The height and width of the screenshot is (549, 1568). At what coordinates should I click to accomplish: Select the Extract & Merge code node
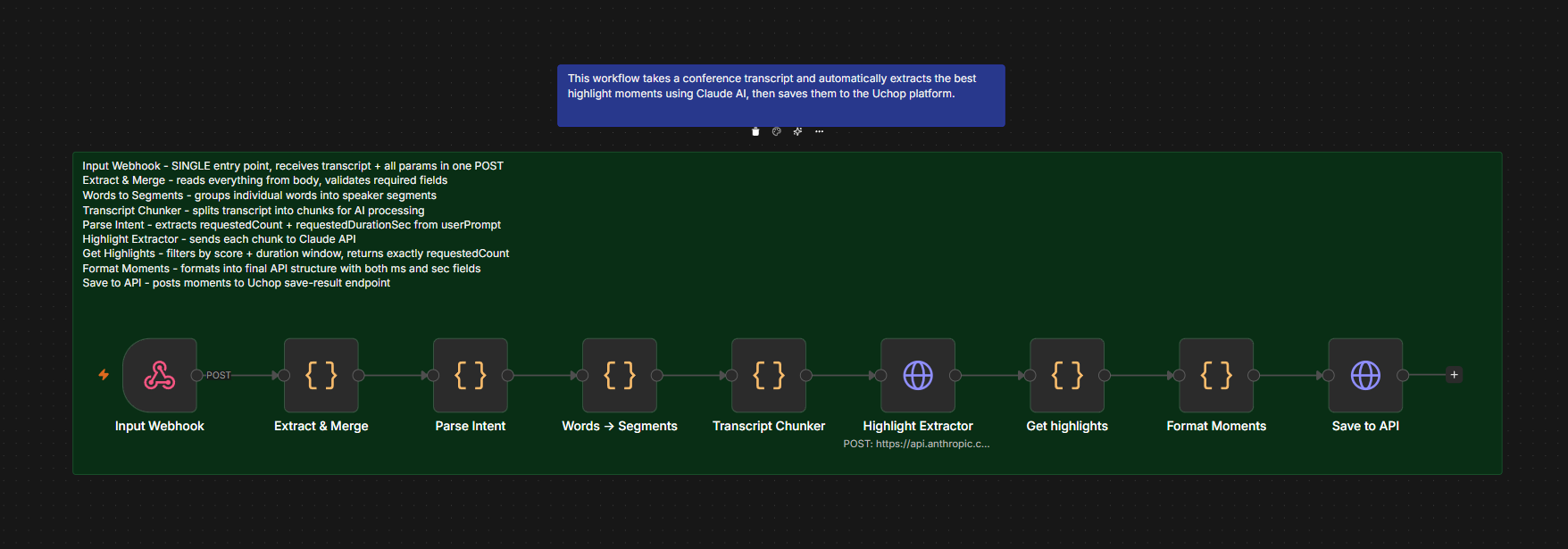[321, 375]
